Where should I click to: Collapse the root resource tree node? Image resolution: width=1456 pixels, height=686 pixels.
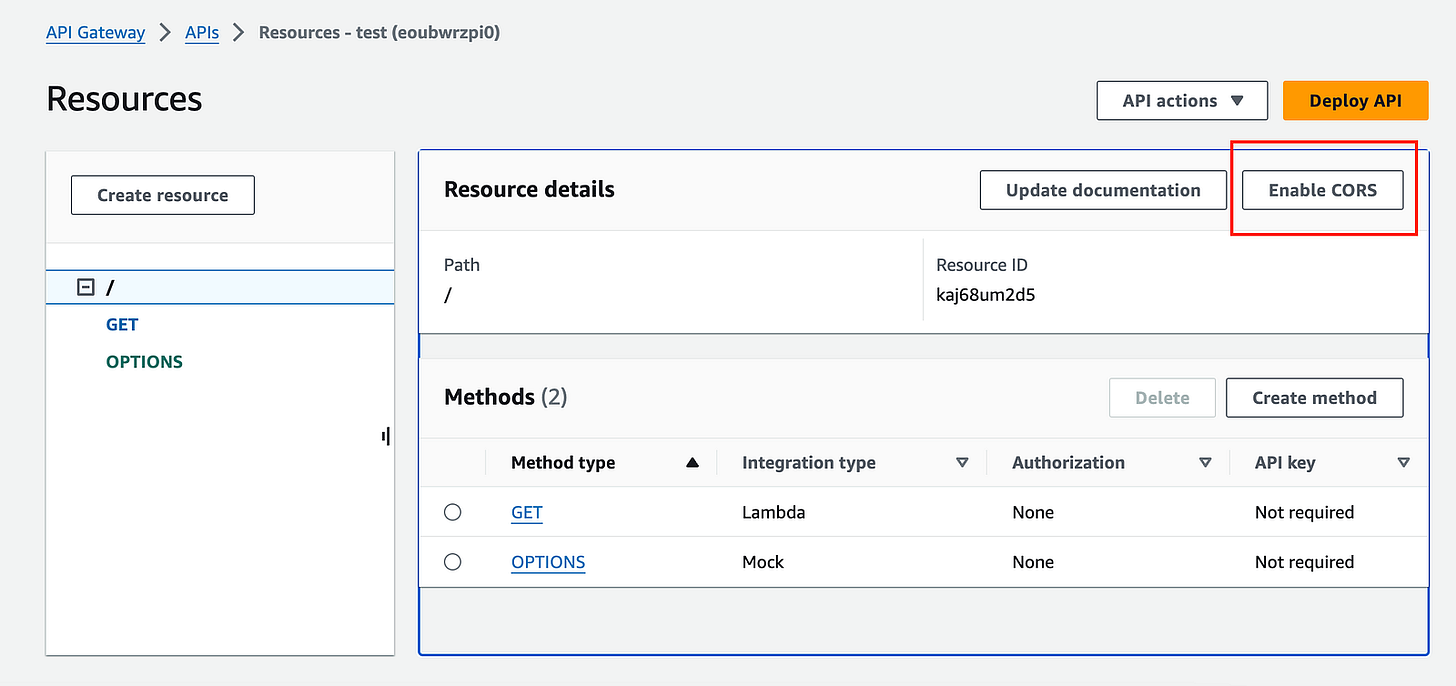[86, 288]
